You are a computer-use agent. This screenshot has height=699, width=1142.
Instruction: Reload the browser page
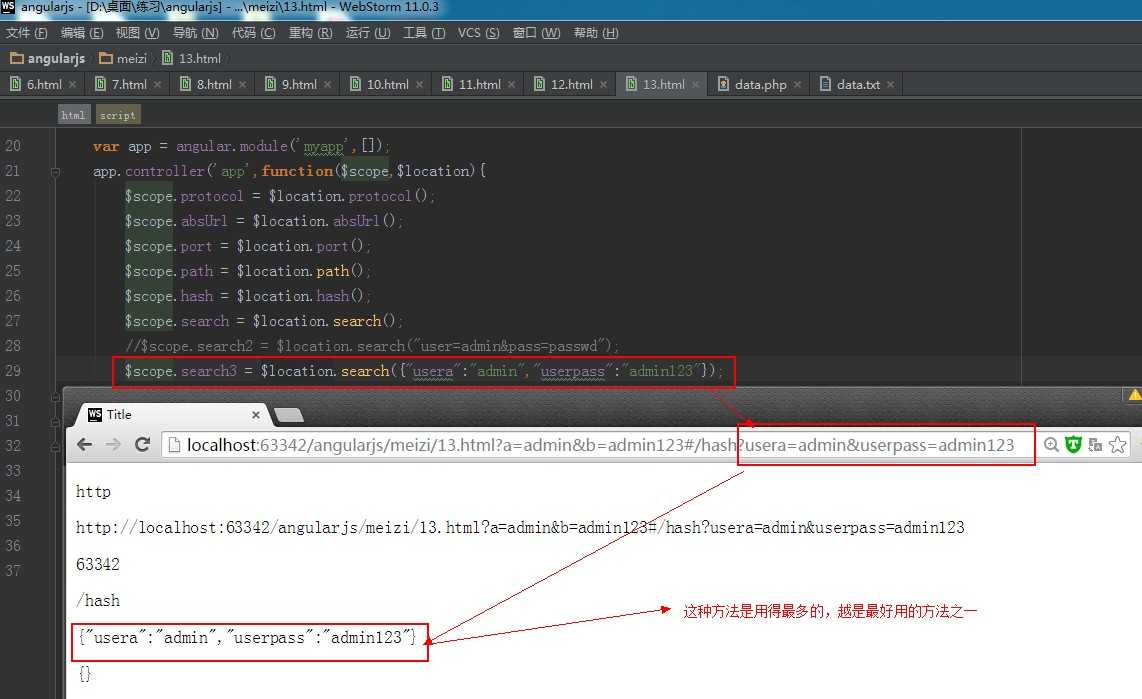[x=143, y=445]
